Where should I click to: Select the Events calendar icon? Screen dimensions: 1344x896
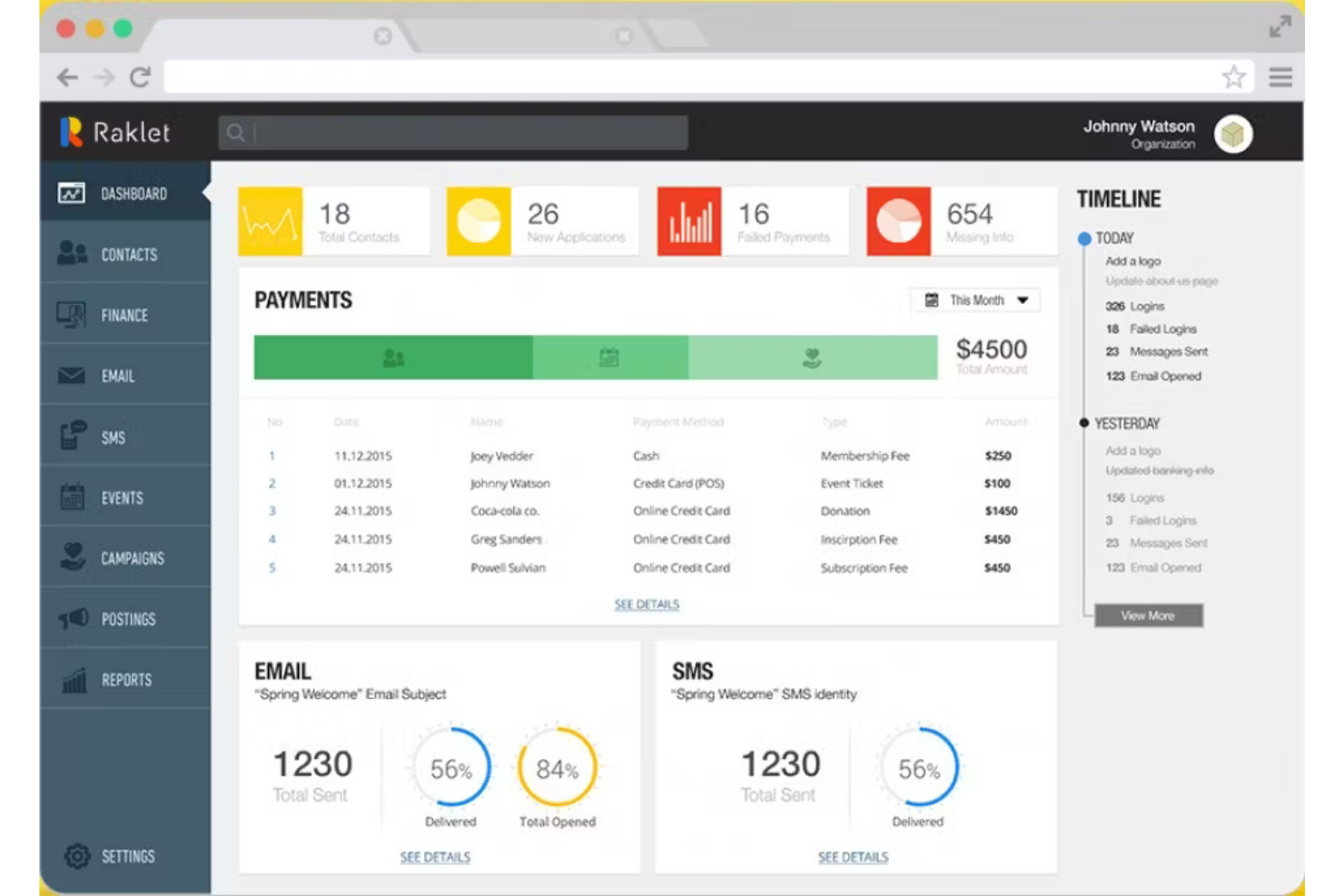(73, 497)
